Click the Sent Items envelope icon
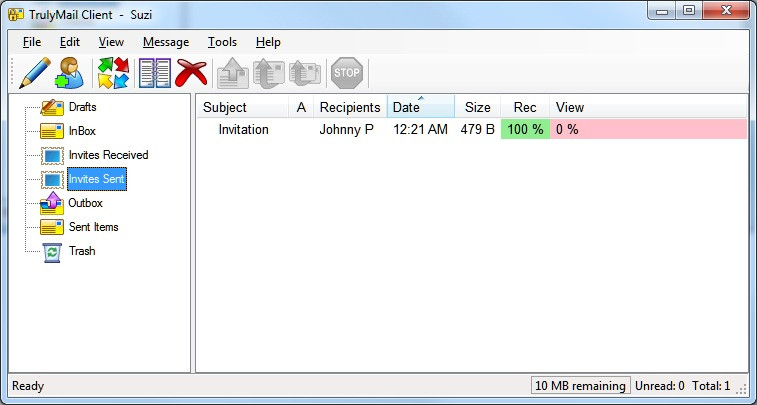This screenshot has height=405, width=757. click(52, 227)
